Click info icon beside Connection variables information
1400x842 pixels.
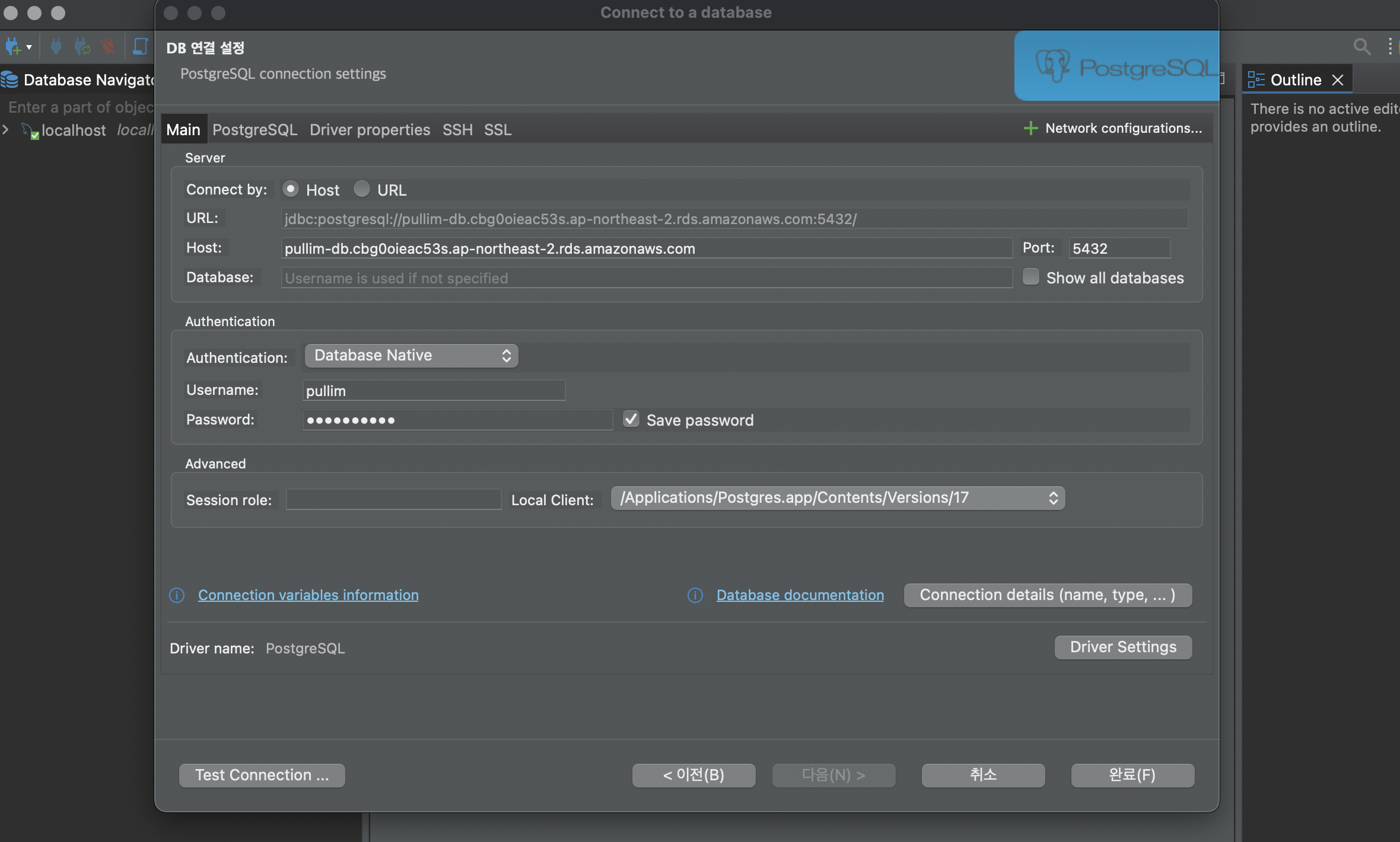click(177, 595)
